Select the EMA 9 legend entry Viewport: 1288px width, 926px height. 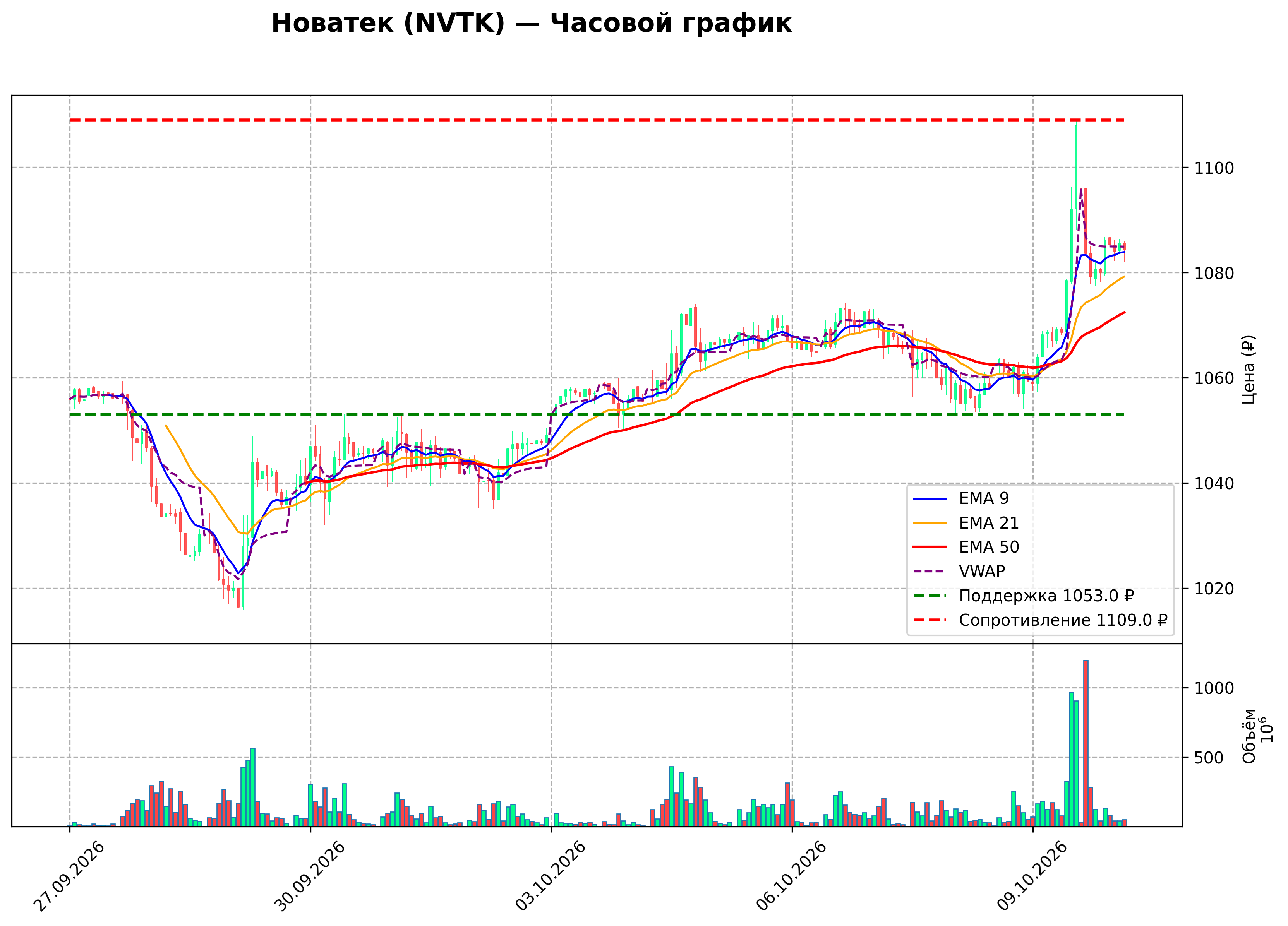point(960,498)
